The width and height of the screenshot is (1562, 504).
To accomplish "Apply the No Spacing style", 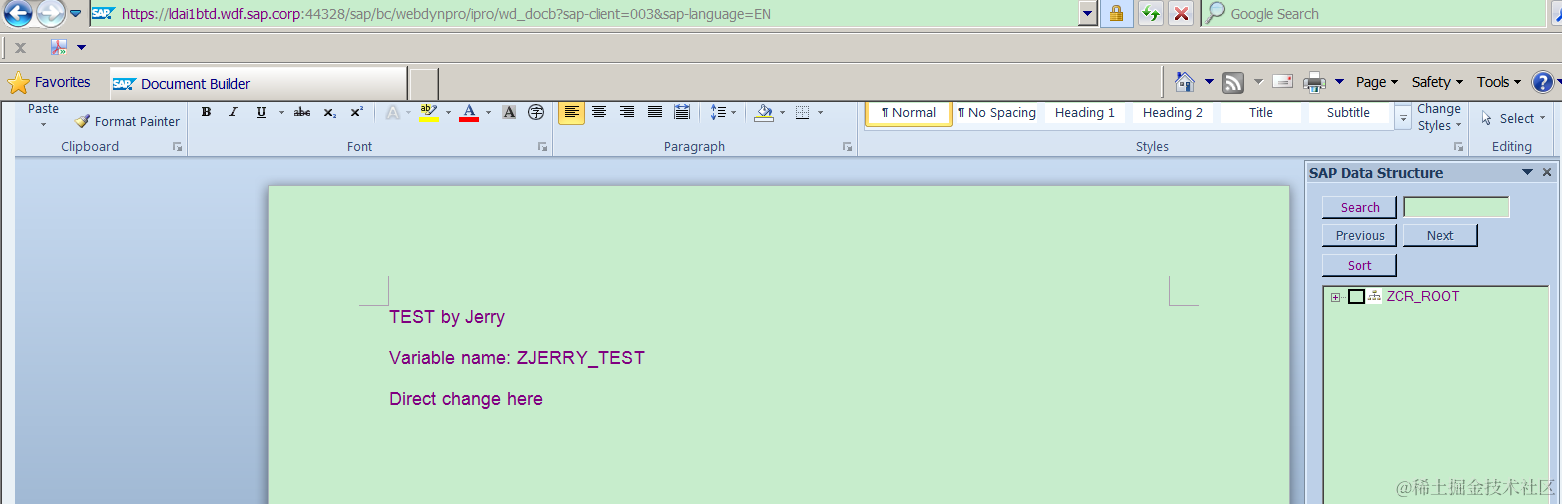I will coord(996,113).
